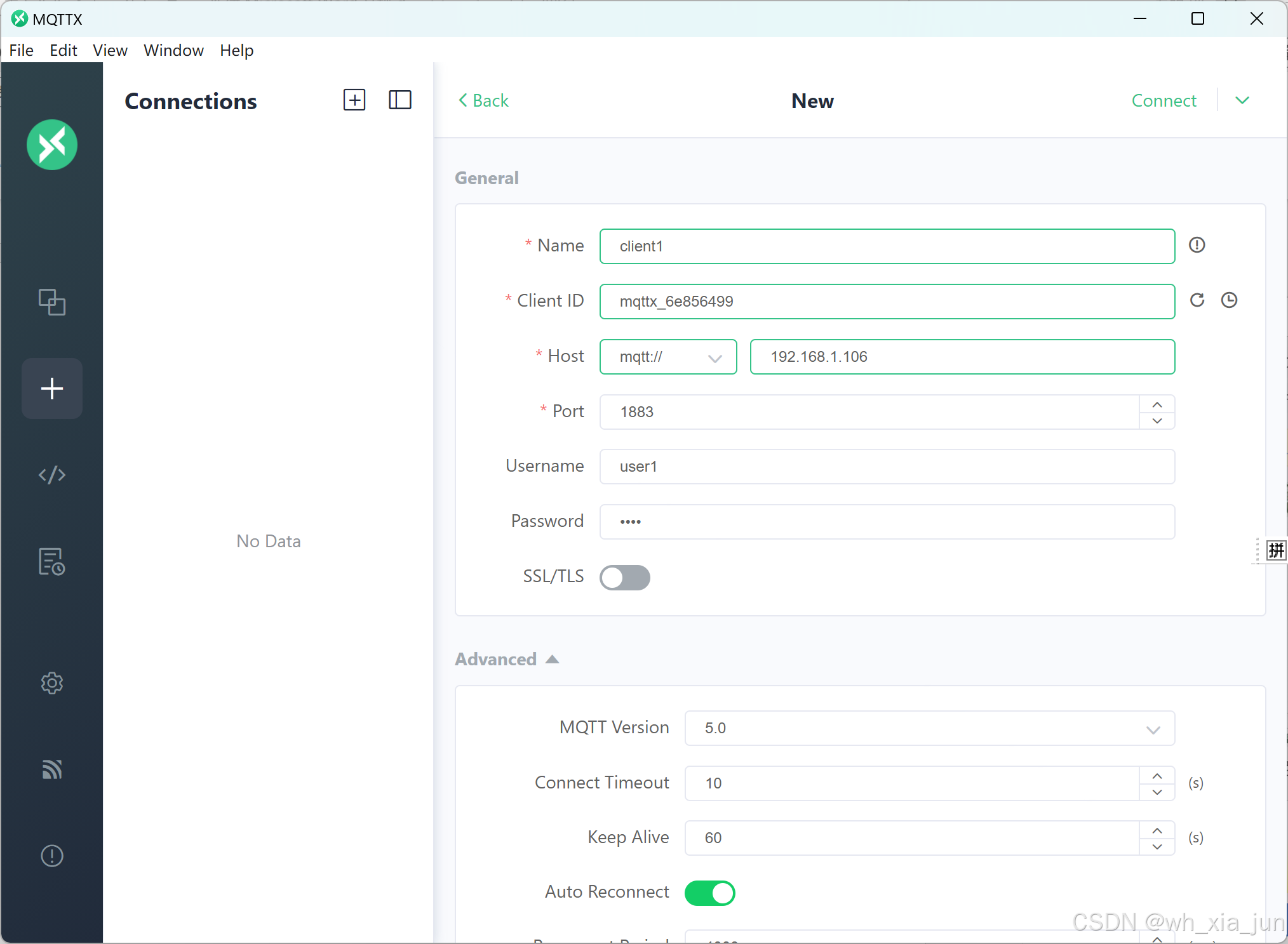Expand the dropdown arrow next to Connect

pyautogui.click(x=1242, y=100)
